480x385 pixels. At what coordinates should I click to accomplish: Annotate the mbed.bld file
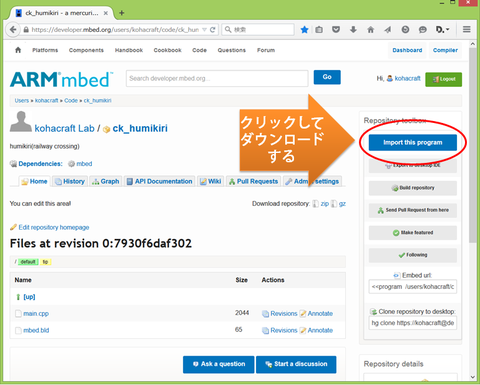click(320, 330)
